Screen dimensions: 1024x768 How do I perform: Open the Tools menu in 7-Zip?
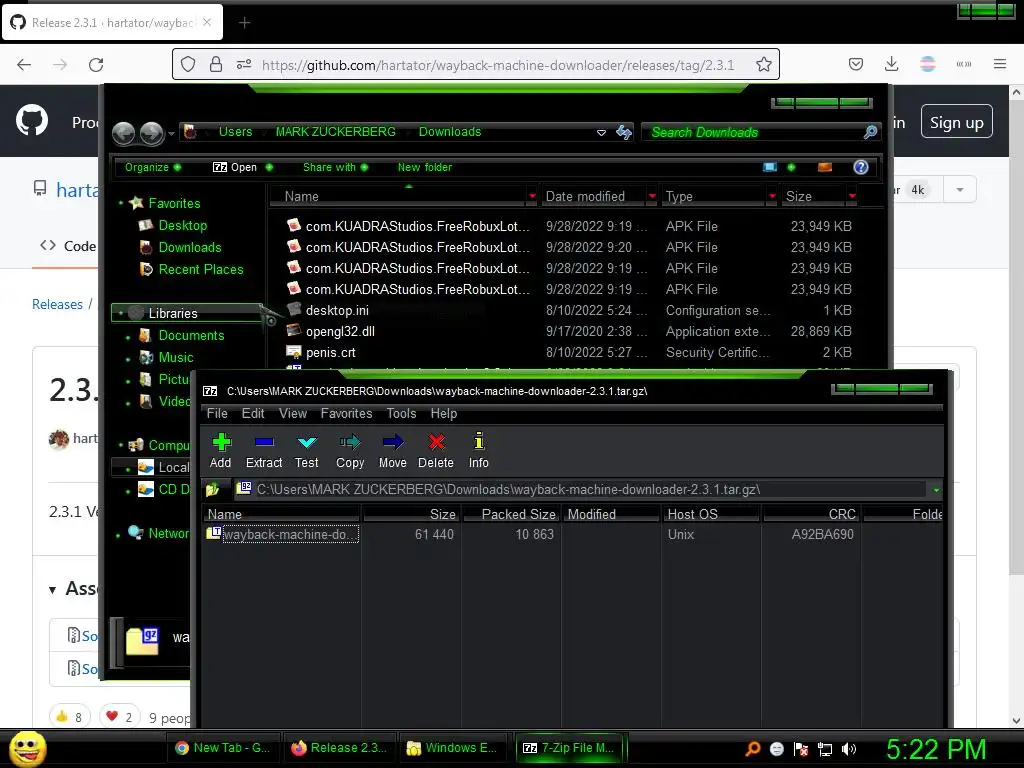coord(401,413)
